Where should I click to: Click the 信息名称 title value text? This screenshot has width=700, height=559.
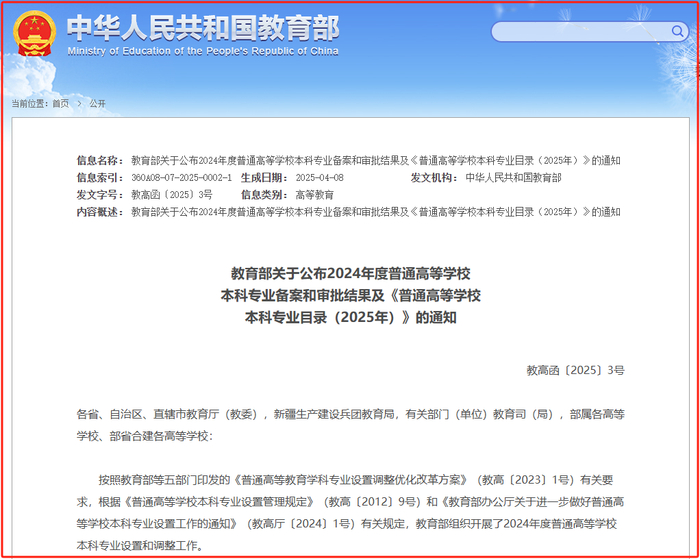pyautogui.click(x=375, y=160)
